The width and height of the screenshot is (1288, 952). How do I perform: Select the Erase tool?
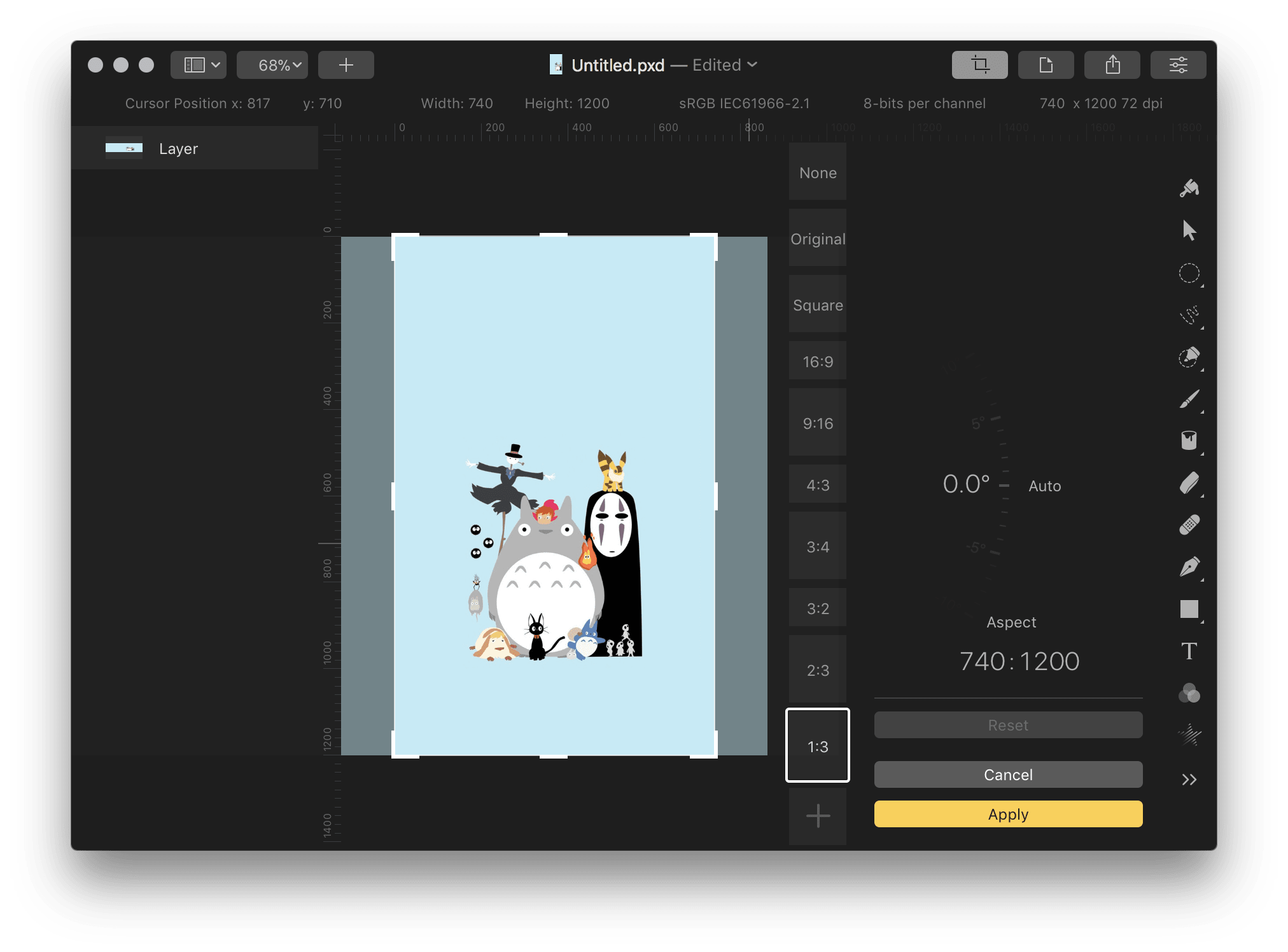click(x=1189, y=483)
